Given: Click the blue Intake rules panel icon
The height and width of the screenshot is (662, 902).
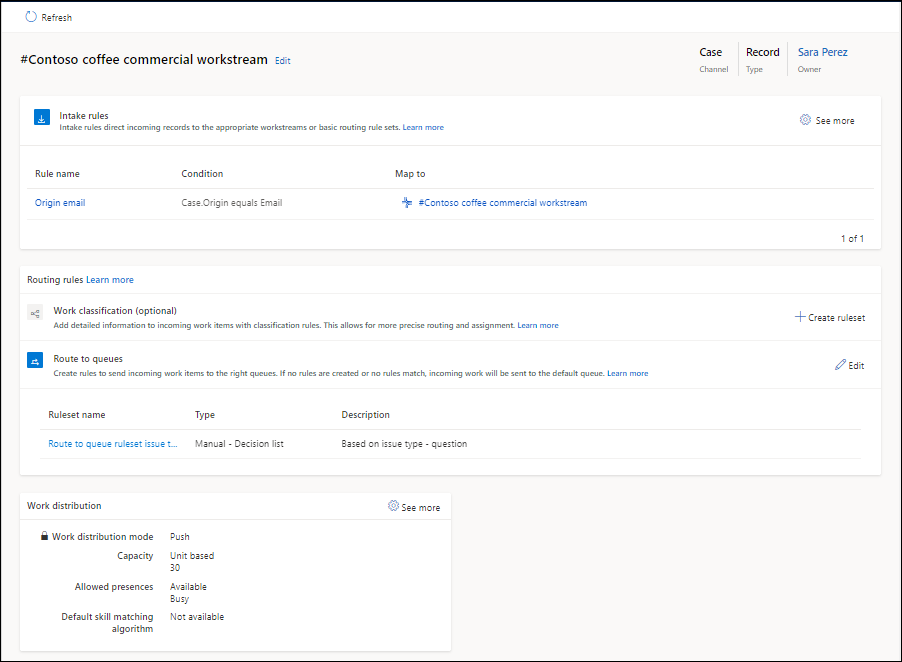Looking at the screenshot, I should [x=41, y=118].
